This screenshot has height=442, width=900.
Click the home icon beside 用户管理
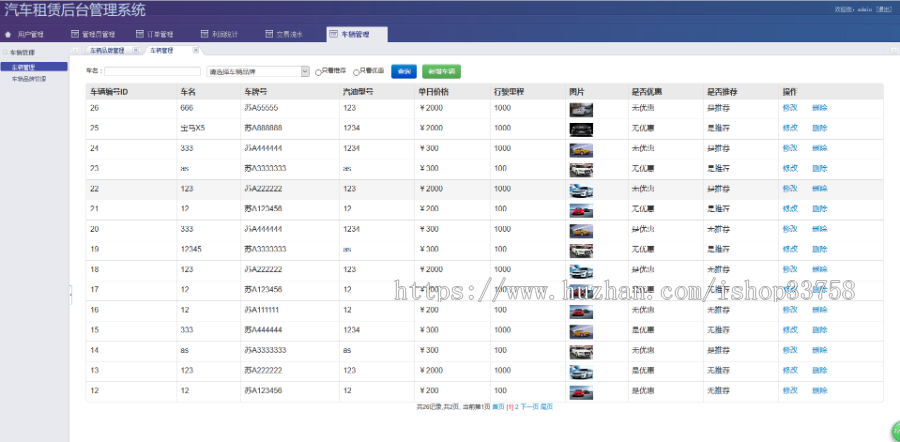click(x=7, y=34)
